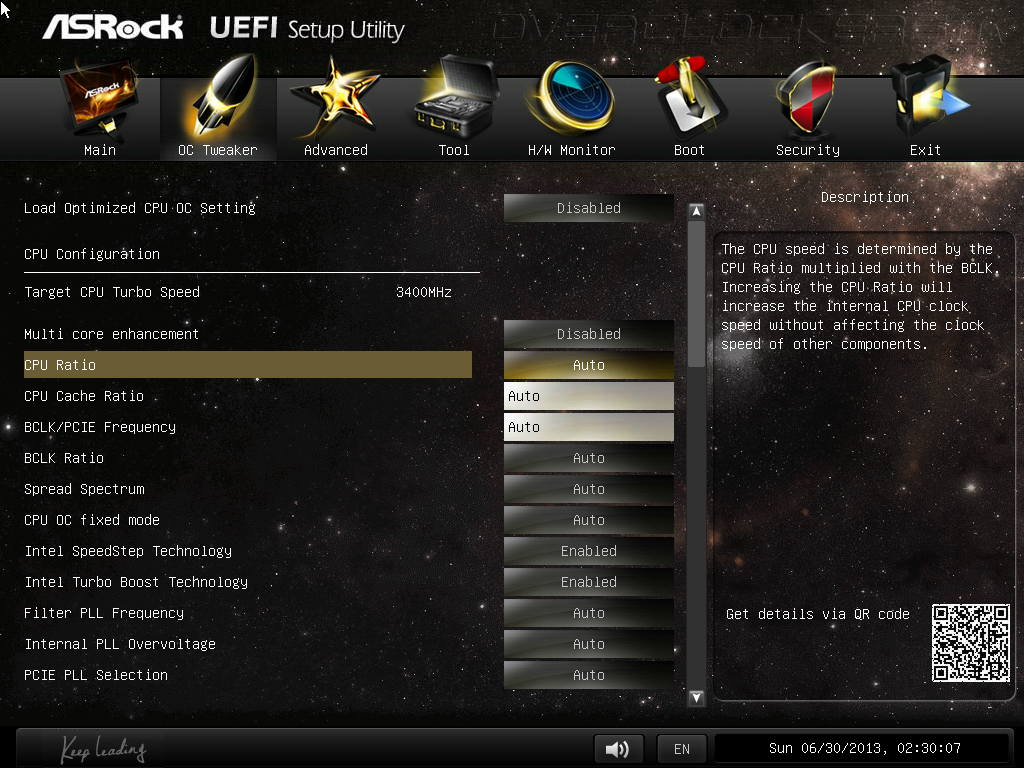Mute sound with the speaker icon
This screenshot has height=768, width=1024.
pyautogui.click(x=618, y=748)
